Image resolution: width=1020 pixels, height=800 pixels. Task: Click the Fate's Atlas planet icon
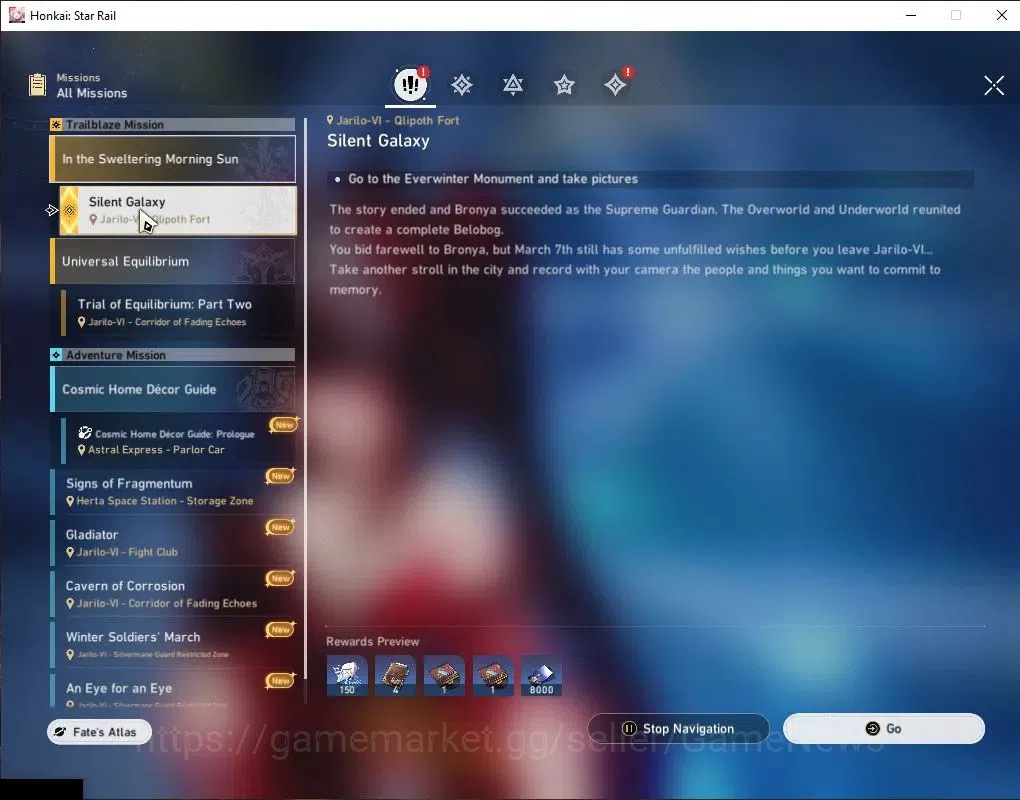click(60, 732)
